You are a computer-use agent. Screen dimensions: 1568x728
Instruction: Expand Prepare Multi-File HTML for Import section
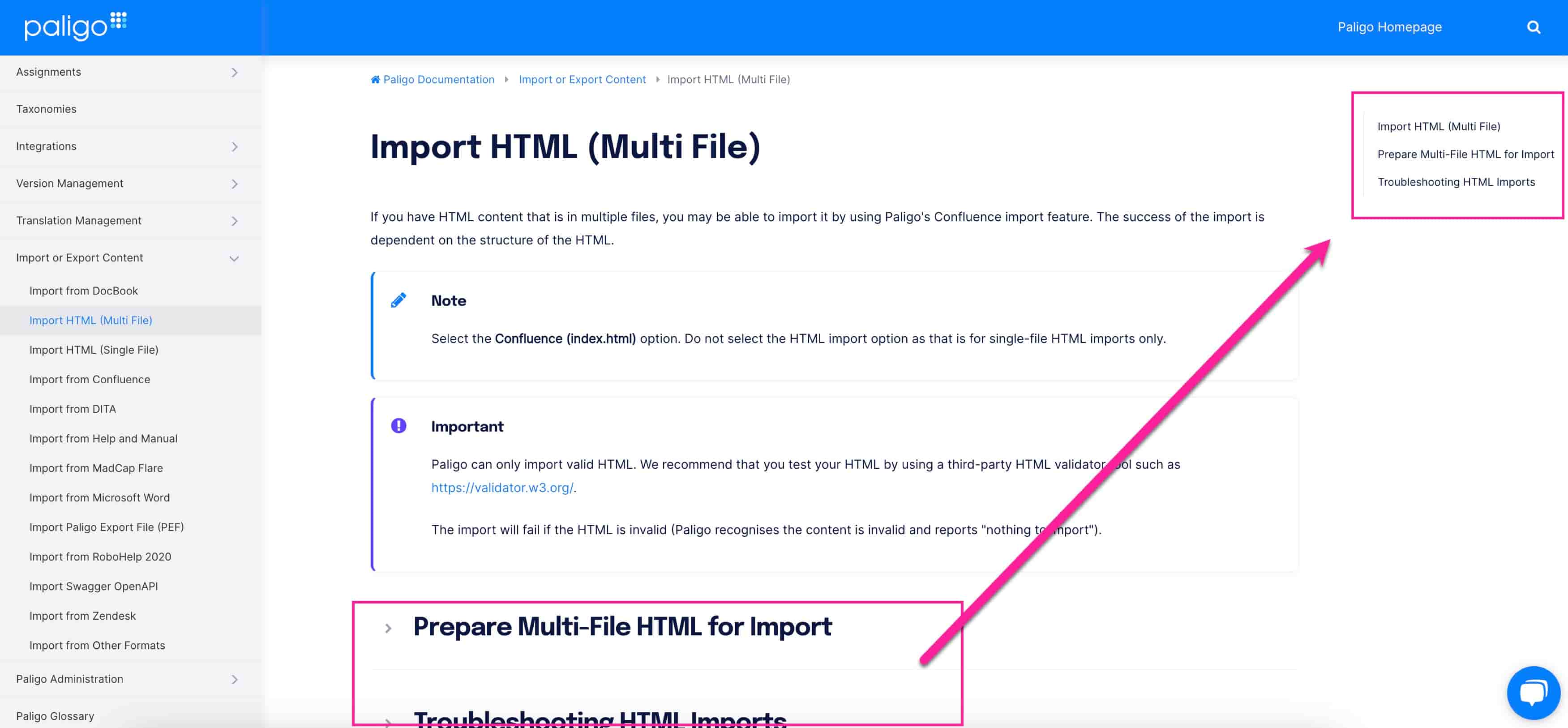388,628
